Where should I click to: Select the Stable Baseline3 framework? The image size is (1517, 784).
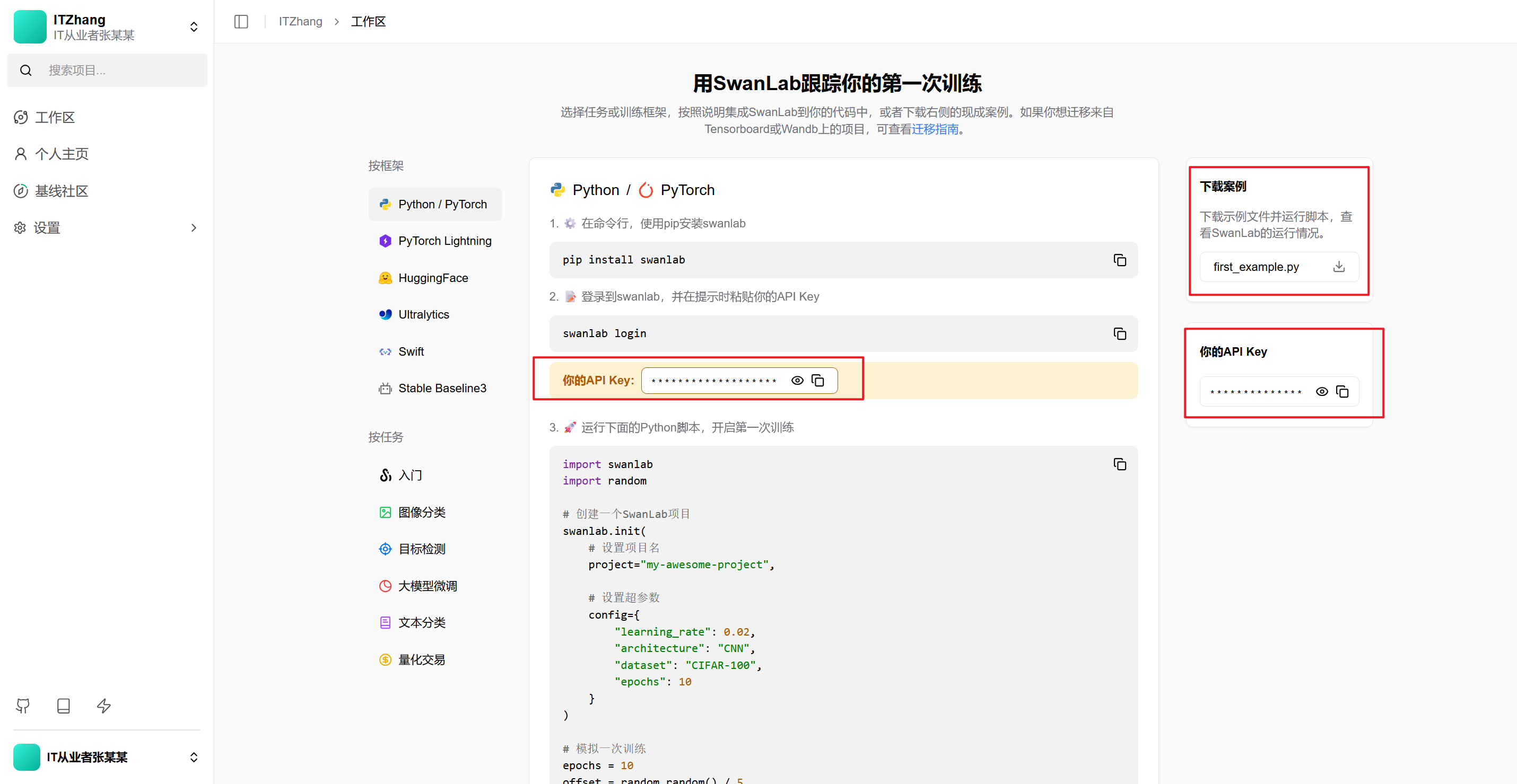434,388
